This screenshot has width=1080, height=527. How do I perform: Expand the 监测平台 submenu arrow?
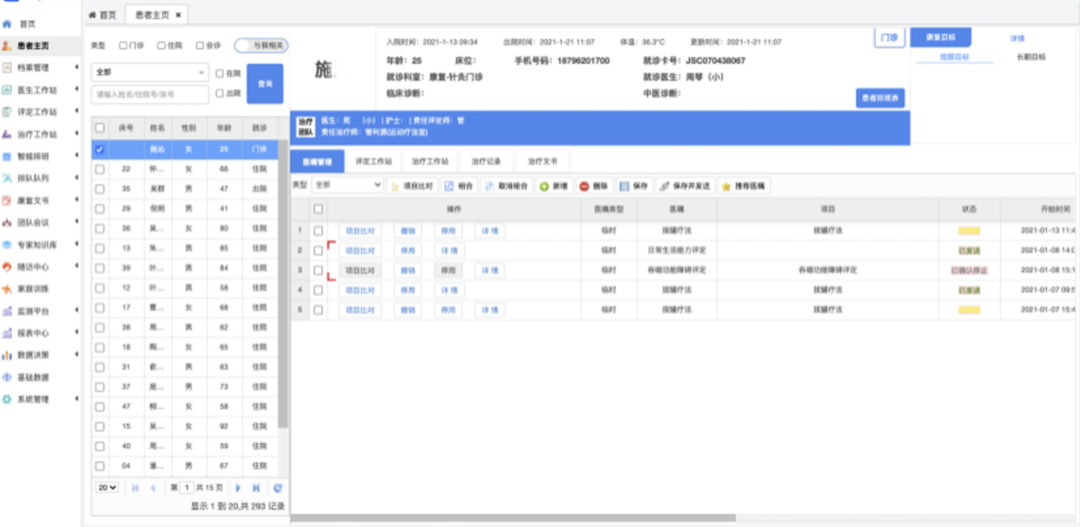click(x=76, y=311)
